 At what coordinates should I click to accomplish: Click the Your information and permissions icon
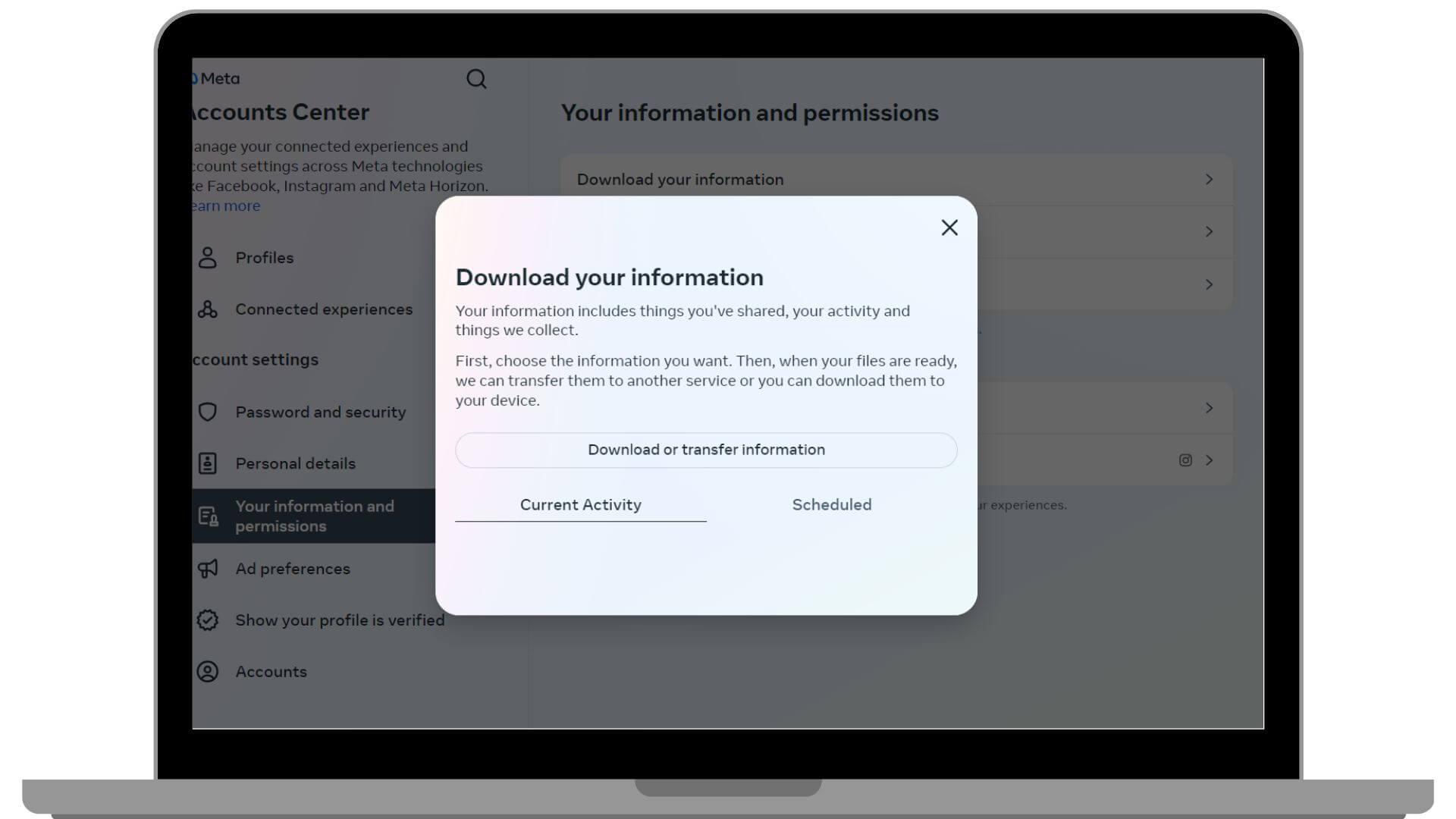(209, 516)
